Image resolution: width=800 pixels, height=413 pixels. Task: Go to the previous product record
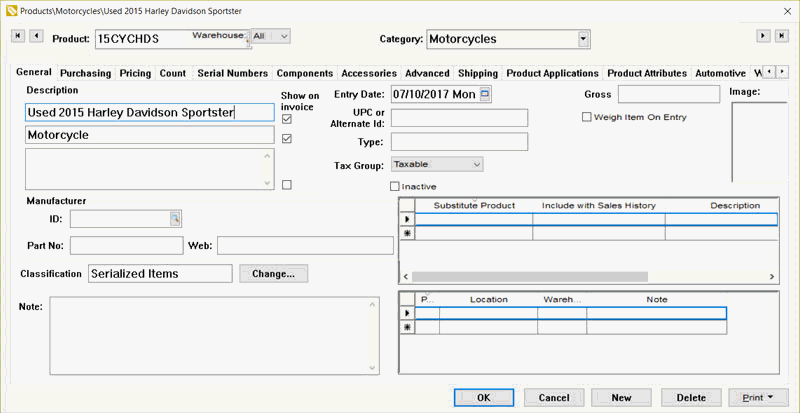(36, 36)
